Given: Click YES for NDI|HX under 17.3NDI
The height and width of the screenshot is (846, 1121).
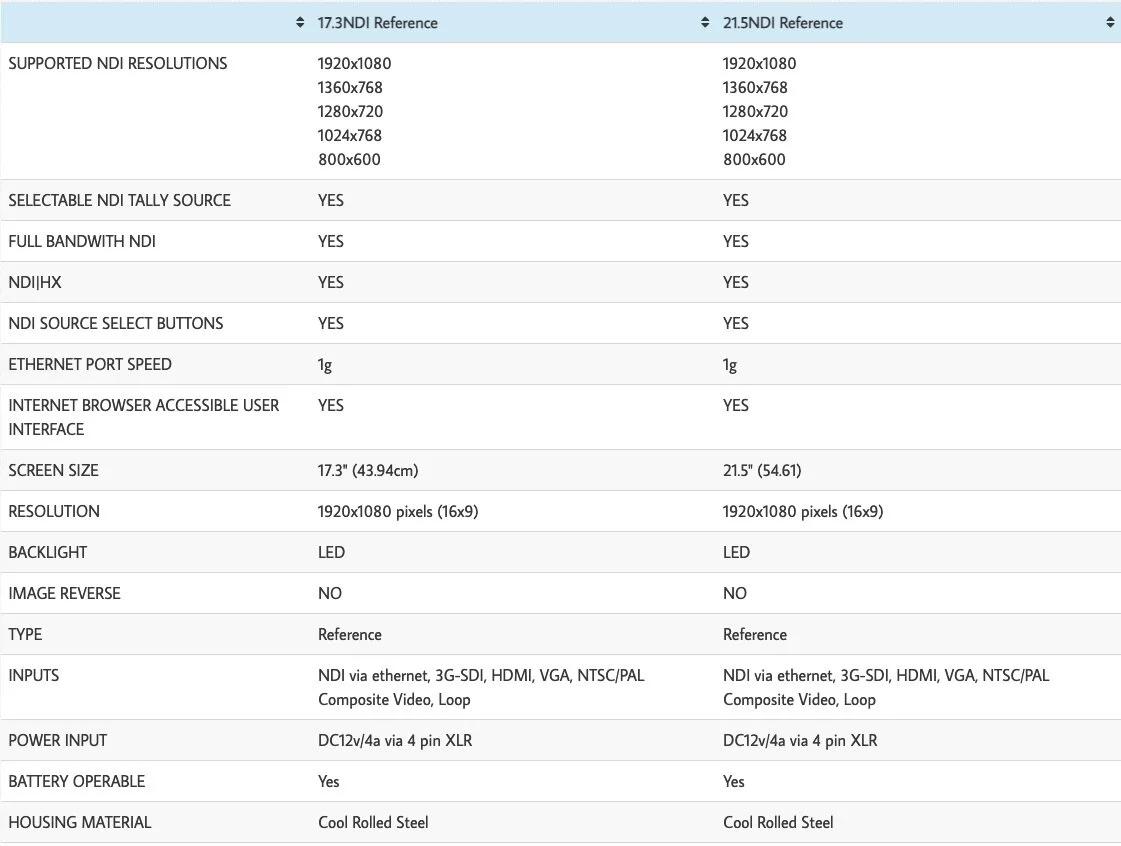Looking at the screenshot, I should [331, 282].
